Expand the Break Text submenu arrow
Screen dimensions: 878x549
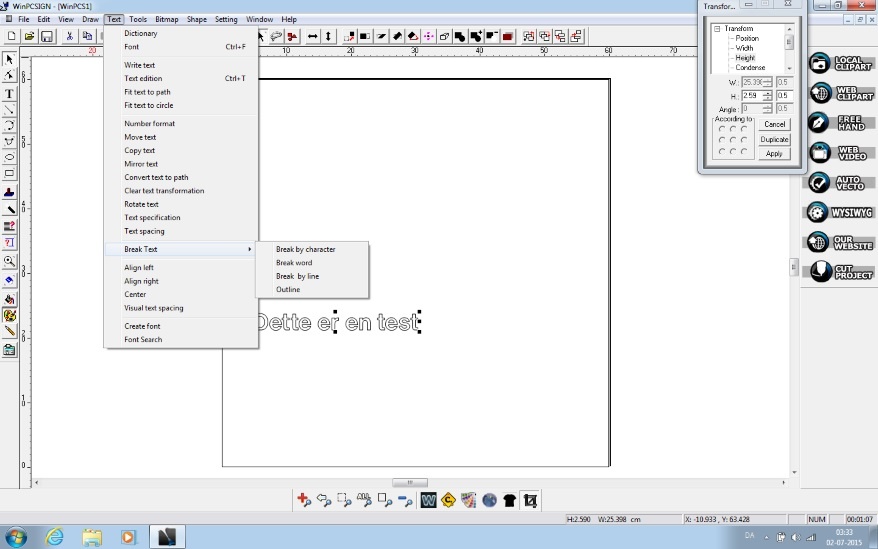click(250, 249)
